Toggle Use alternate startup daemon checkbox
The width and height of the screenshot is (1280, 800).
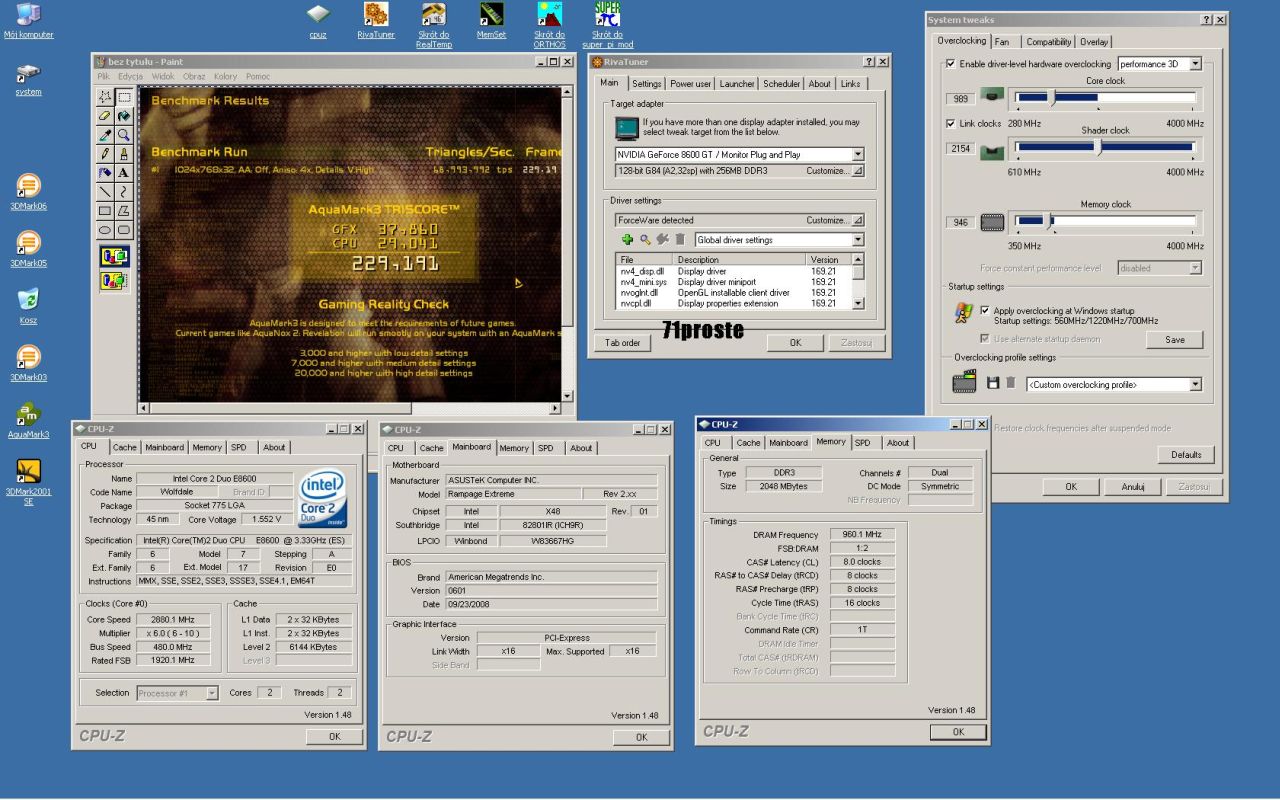pyautogui.click(x=985, y=339)
